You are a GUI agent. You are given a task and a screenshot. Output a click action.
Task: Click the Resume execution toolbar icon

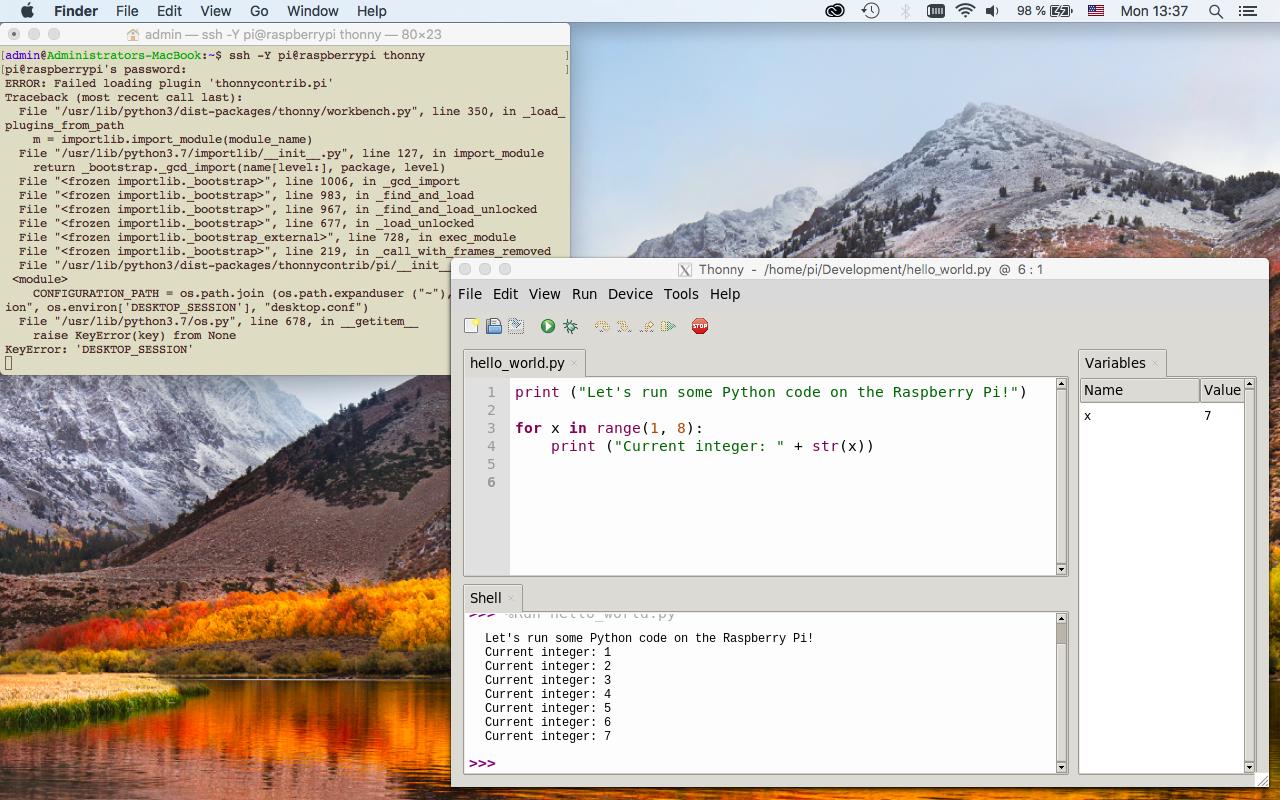point(668,326)
